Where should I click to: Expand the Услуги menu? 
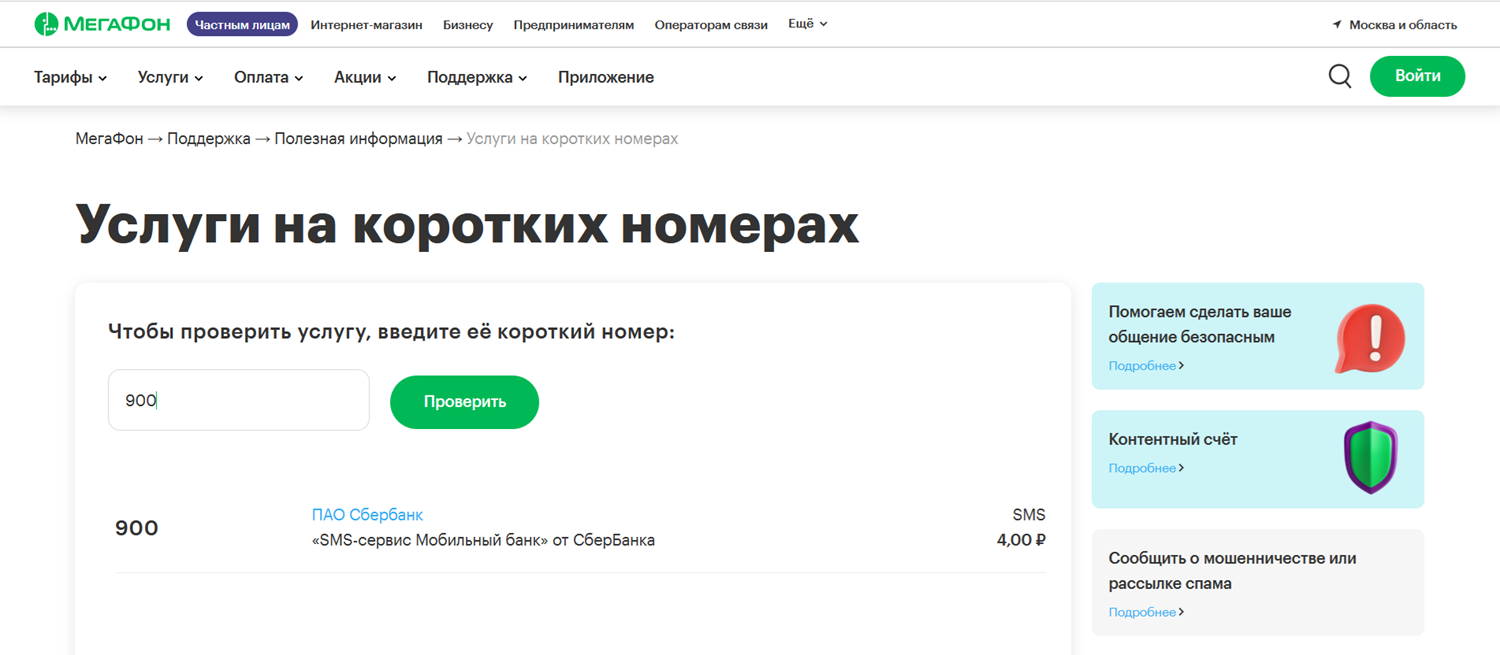(171, 77)
